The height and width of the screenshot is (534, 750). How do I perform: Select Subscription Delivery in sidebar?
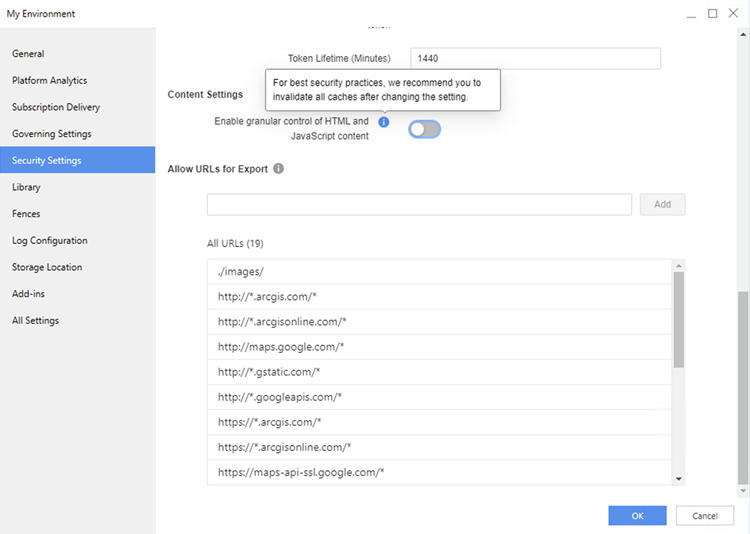click(x=56, y=107)
